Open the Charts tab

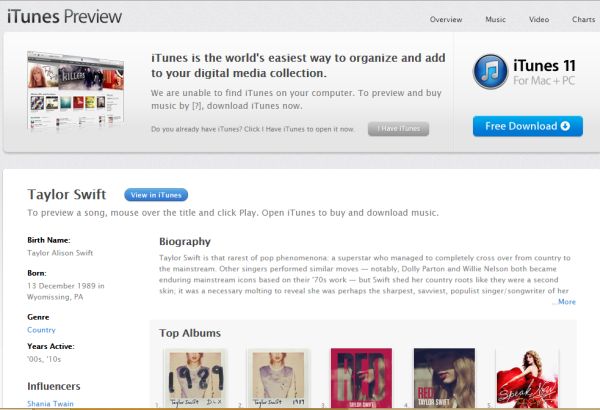584,20
